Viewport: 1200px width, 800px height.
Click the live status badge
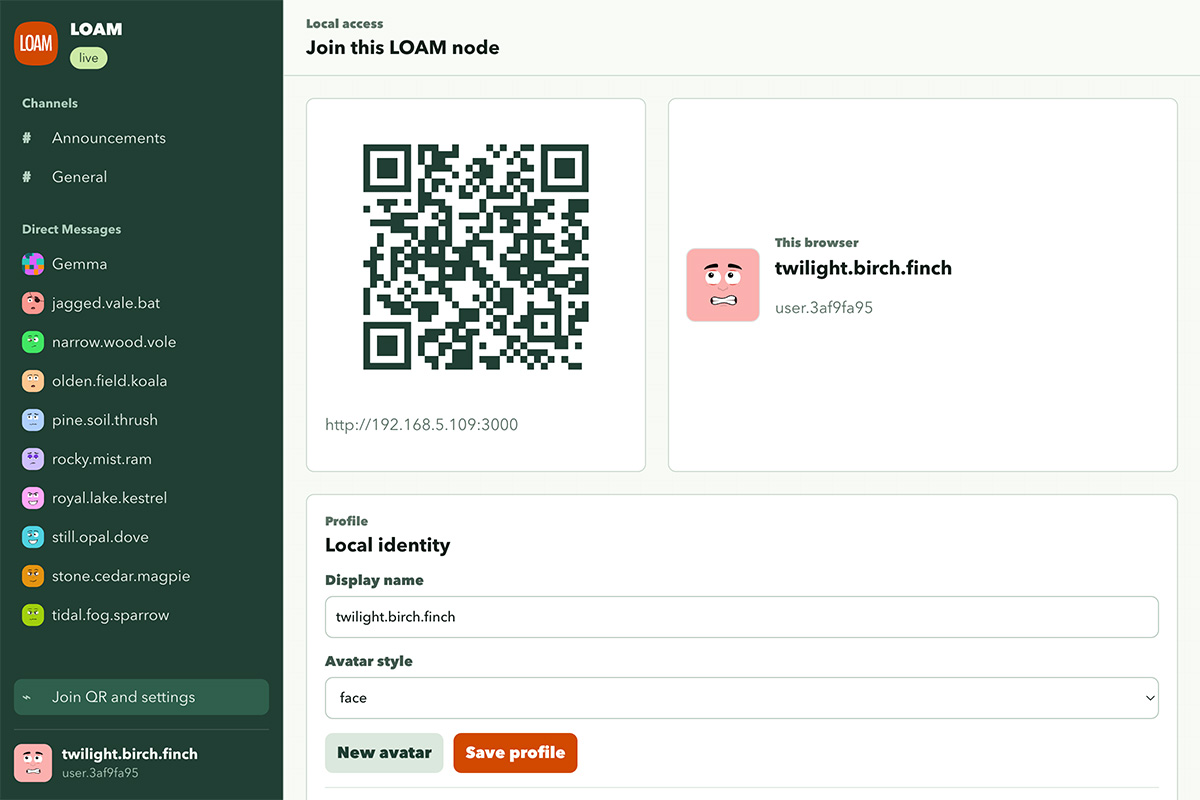pos(89,58)
